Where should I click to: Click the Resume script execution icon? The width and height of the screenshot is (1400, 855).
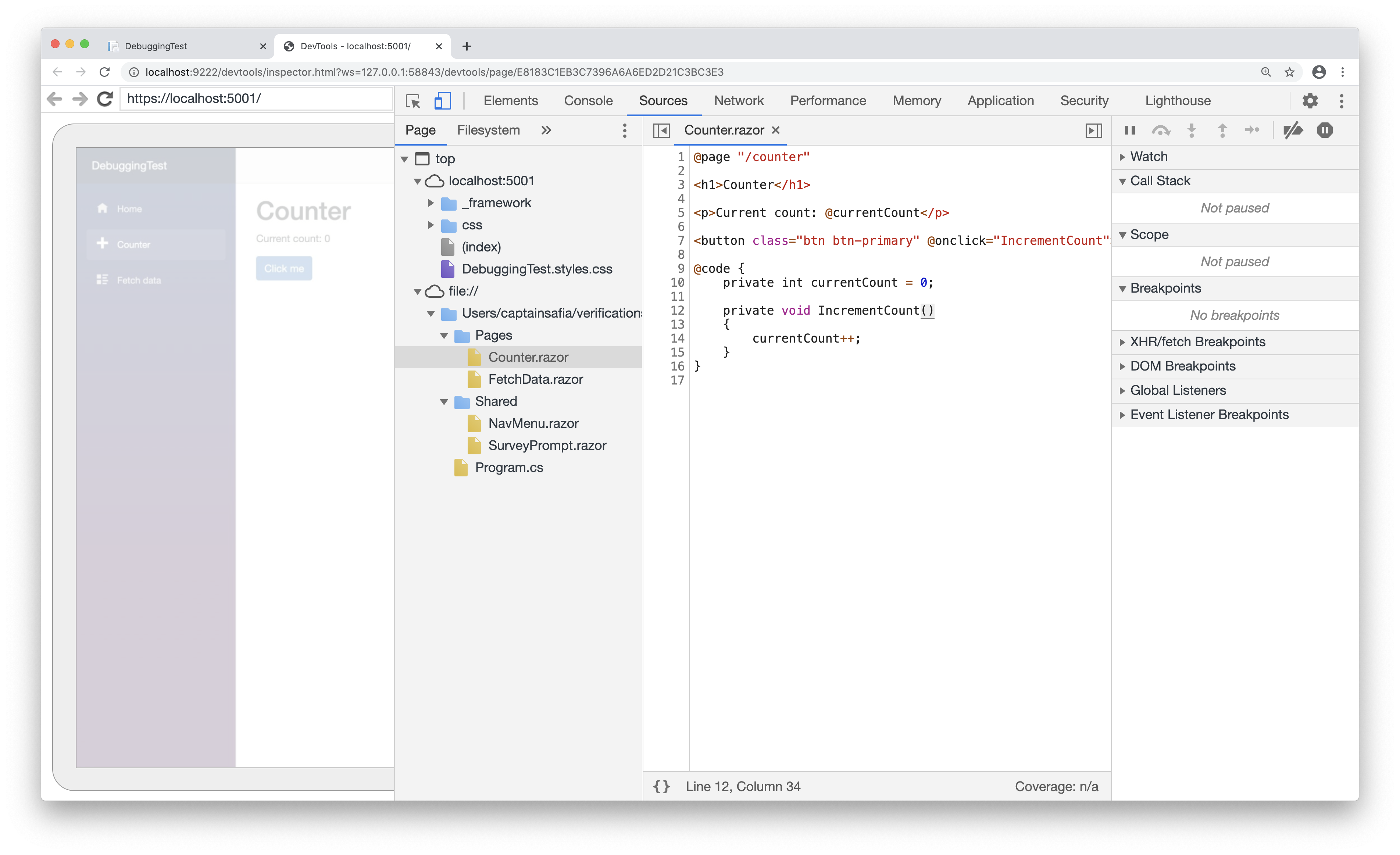point(1129,130)
